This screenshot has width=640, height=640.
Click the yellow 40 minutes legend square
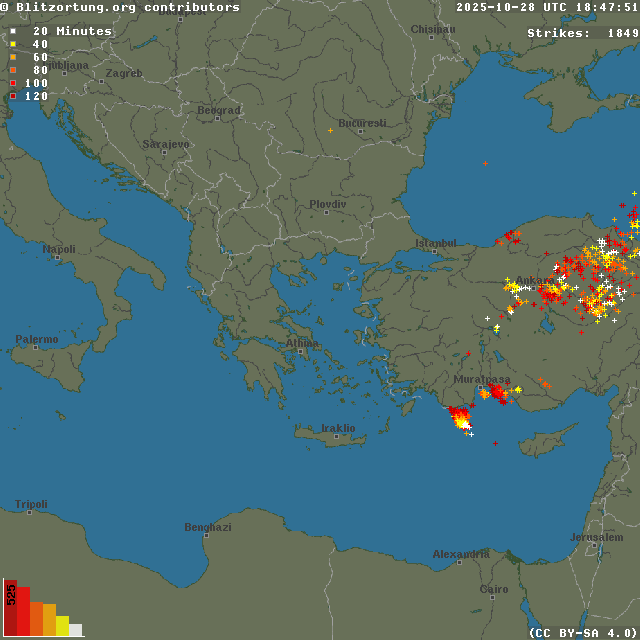13,44
